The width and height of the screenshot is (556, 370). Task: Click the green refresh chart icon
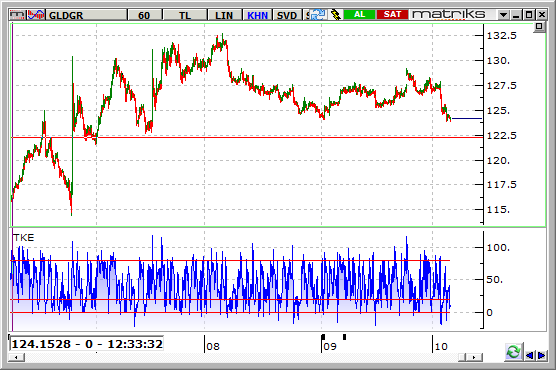tap(513, 352)
